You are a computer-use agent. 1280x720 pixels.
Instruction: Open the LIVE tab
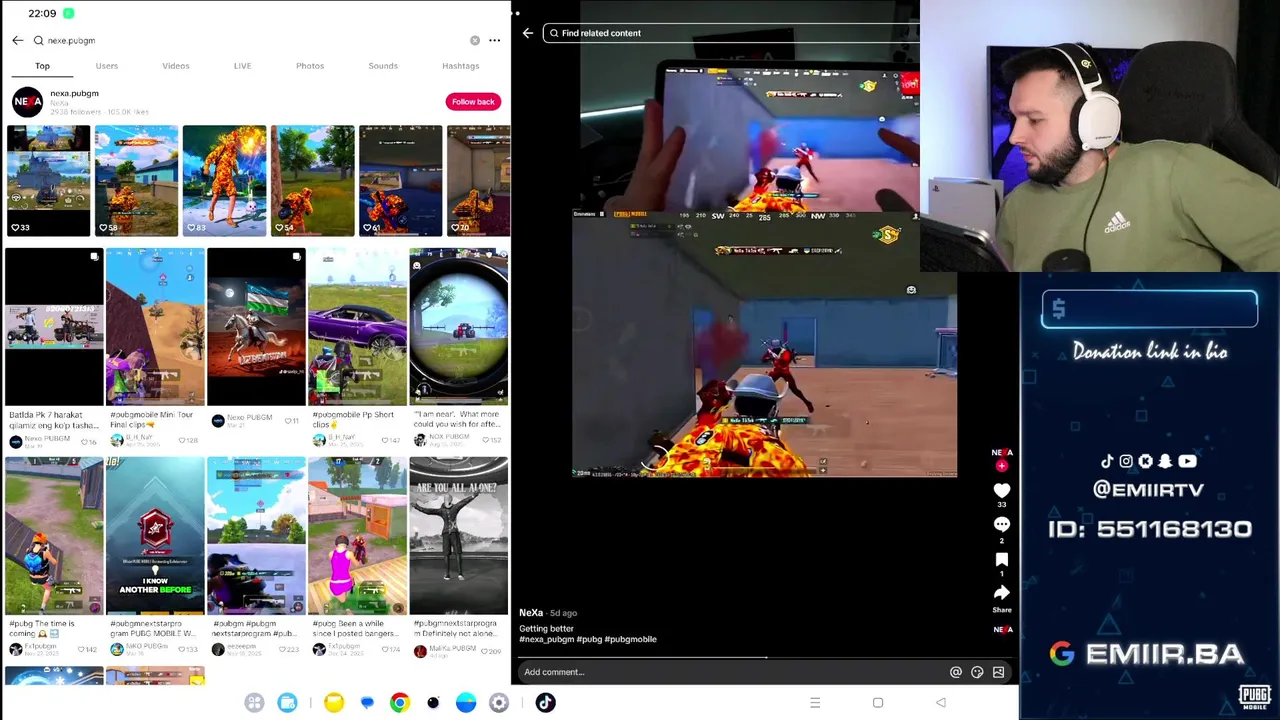pyautogui.click(x=242, y=66)
